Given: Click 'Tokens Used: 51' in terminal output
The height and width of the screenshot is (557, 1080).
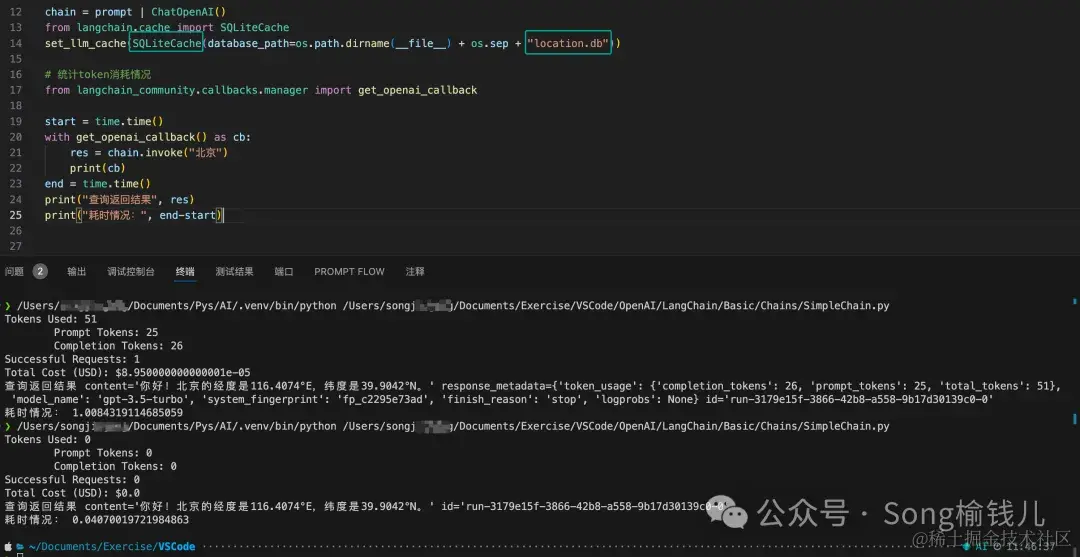Looking at the screenshot, I should (50, 319).
